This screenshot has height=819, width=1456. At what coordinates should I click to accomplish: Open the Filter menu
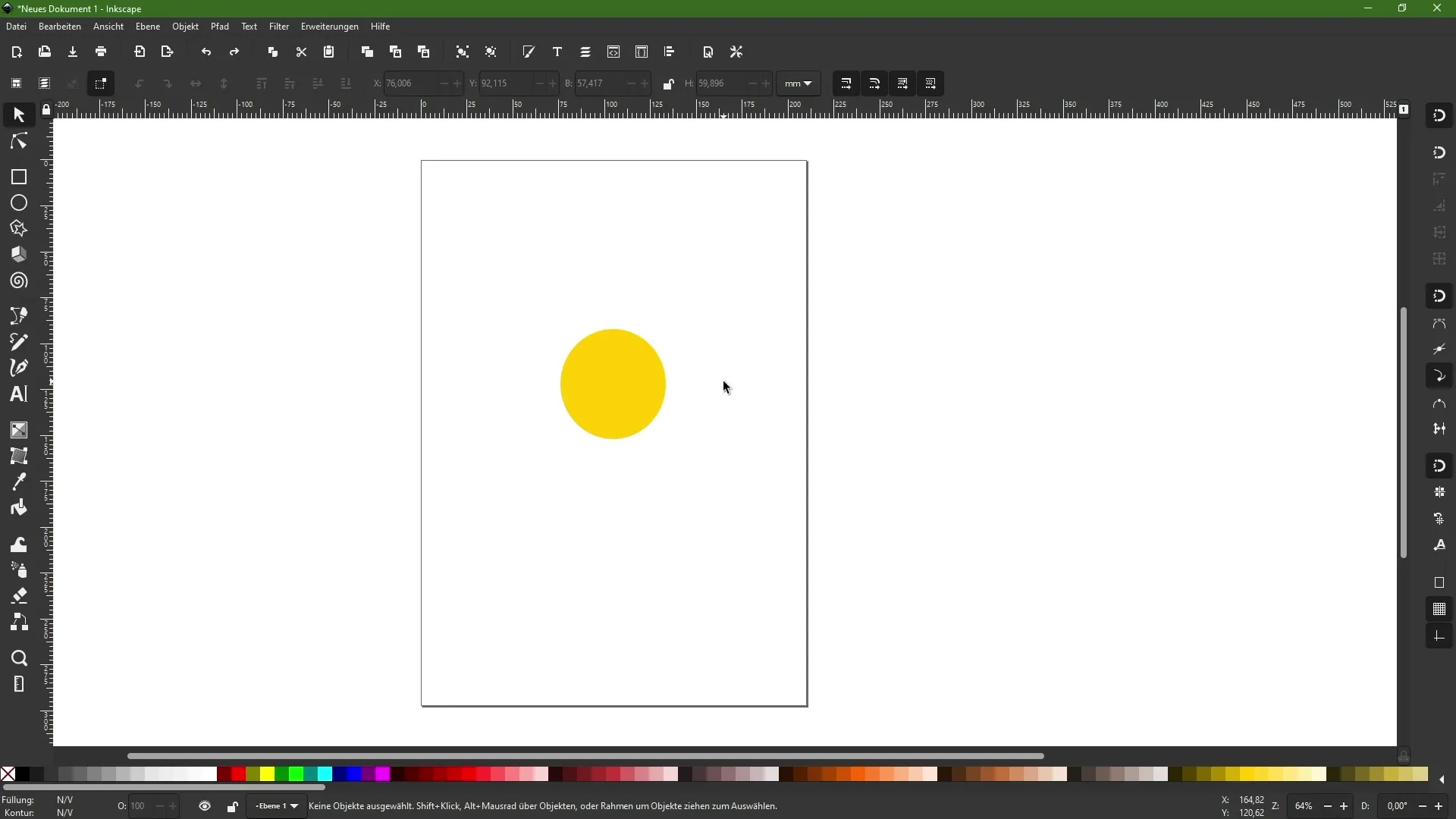pyautogui.click(x=279, y=27)
